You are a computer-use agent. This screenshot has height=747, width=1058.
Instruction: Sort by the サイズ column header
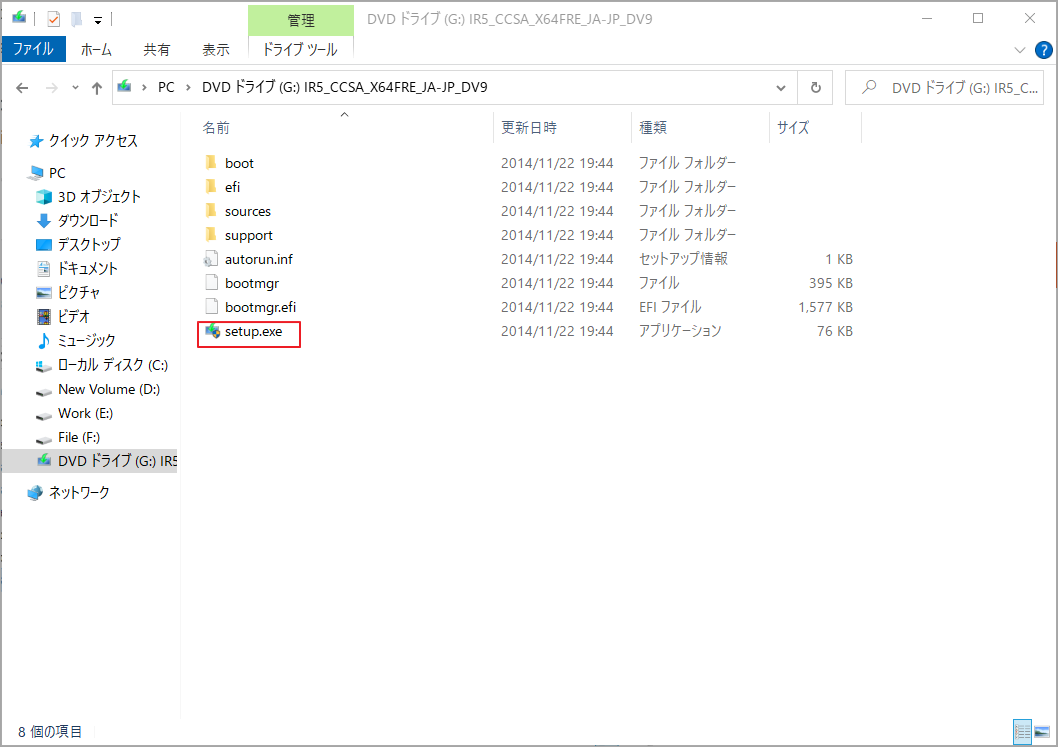pos(816,128)
